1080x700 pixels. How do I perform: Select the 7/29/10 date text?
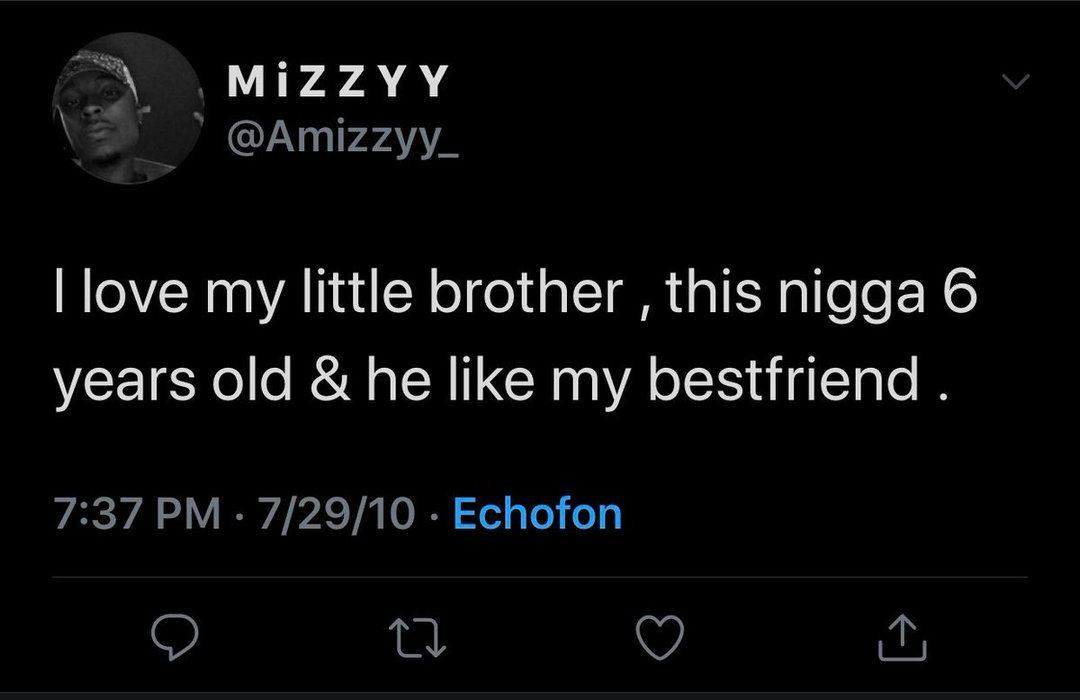tap(336, 514)
